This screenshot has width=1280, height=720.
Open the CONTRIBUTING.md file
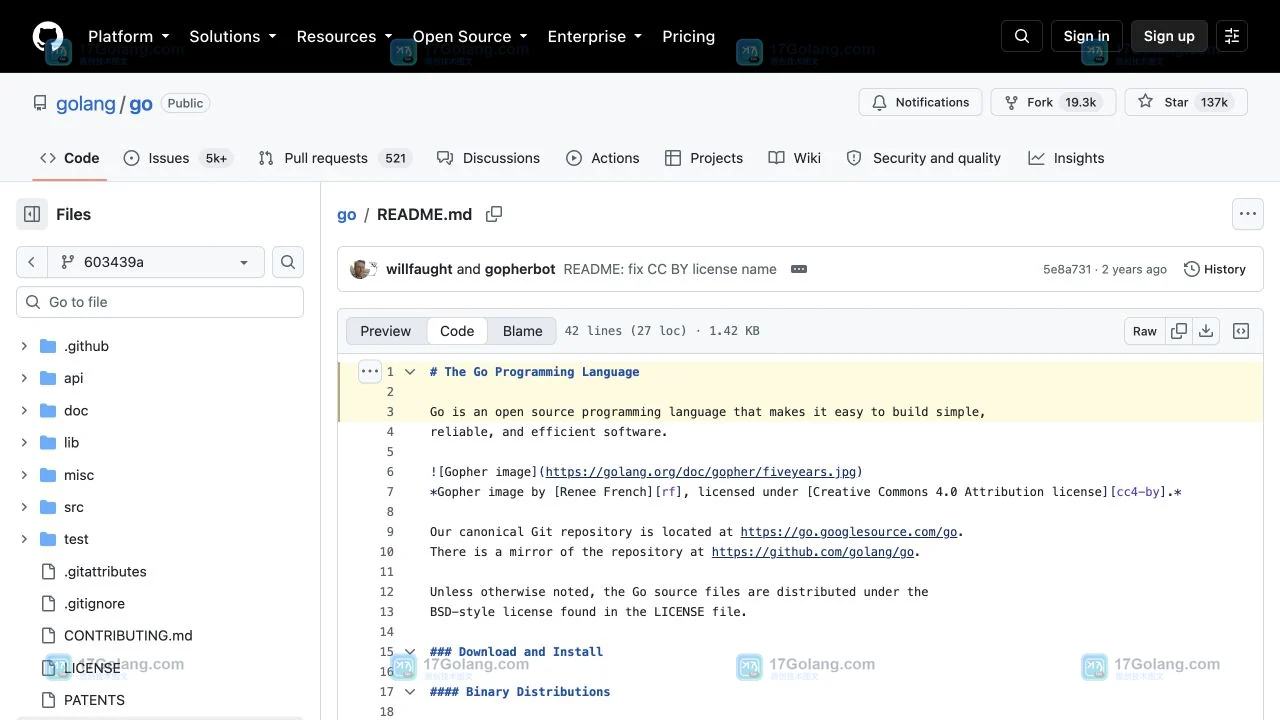coord(128,636)
